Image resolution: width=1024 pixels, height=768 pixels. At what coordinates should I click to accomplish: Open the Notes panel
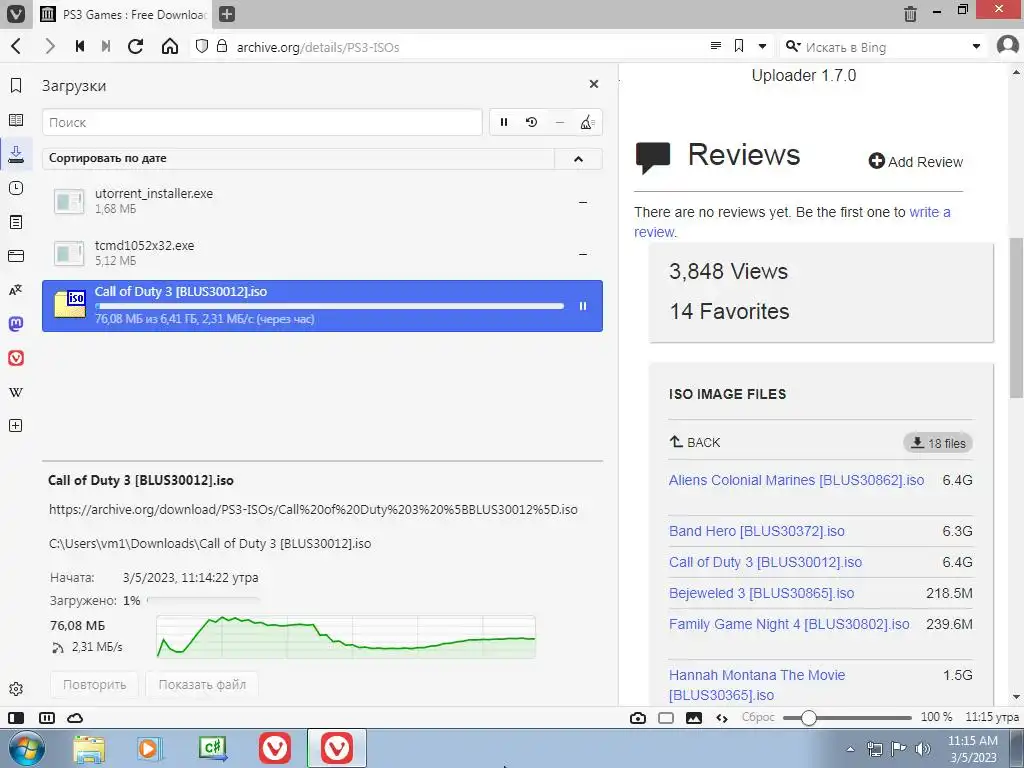(16, 222)
